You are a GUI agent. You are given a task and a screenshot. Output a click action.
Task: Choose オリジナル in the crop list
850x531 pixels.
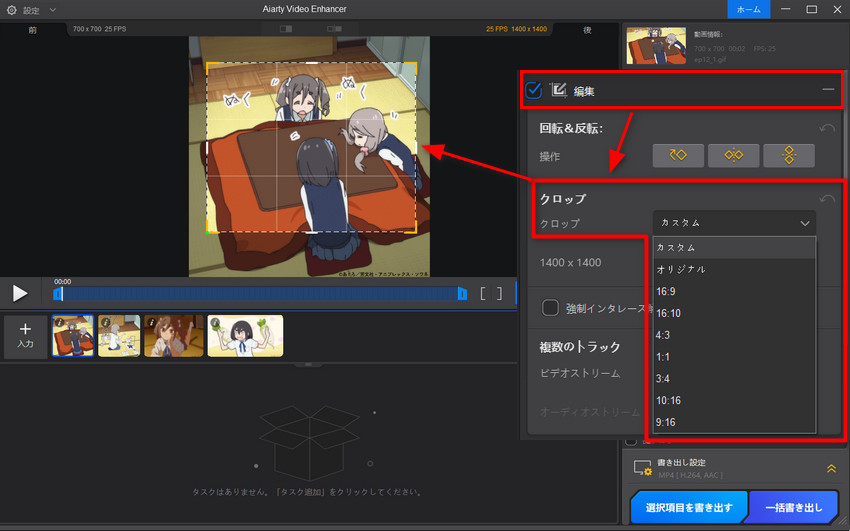[734, 269]
